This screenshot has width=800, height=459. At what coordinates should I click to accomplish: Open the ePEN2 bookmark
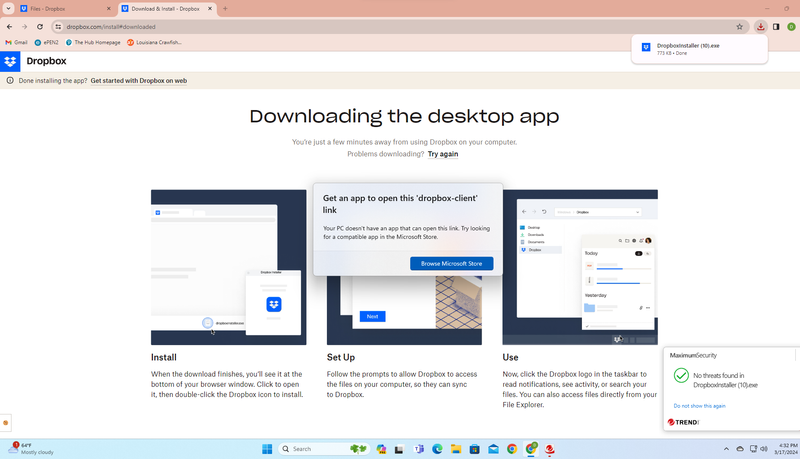(46, 42)
